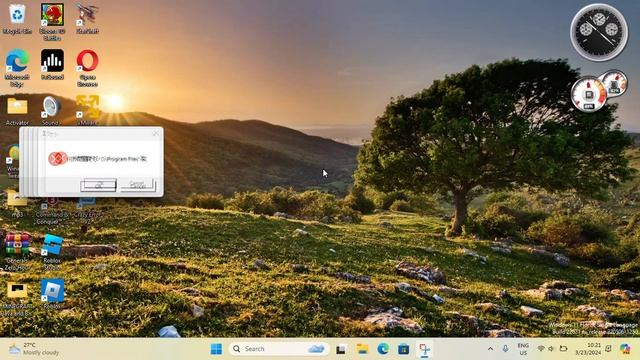Close the error dialog with X
Screen dimensions: 640x360
click(156, 133)
